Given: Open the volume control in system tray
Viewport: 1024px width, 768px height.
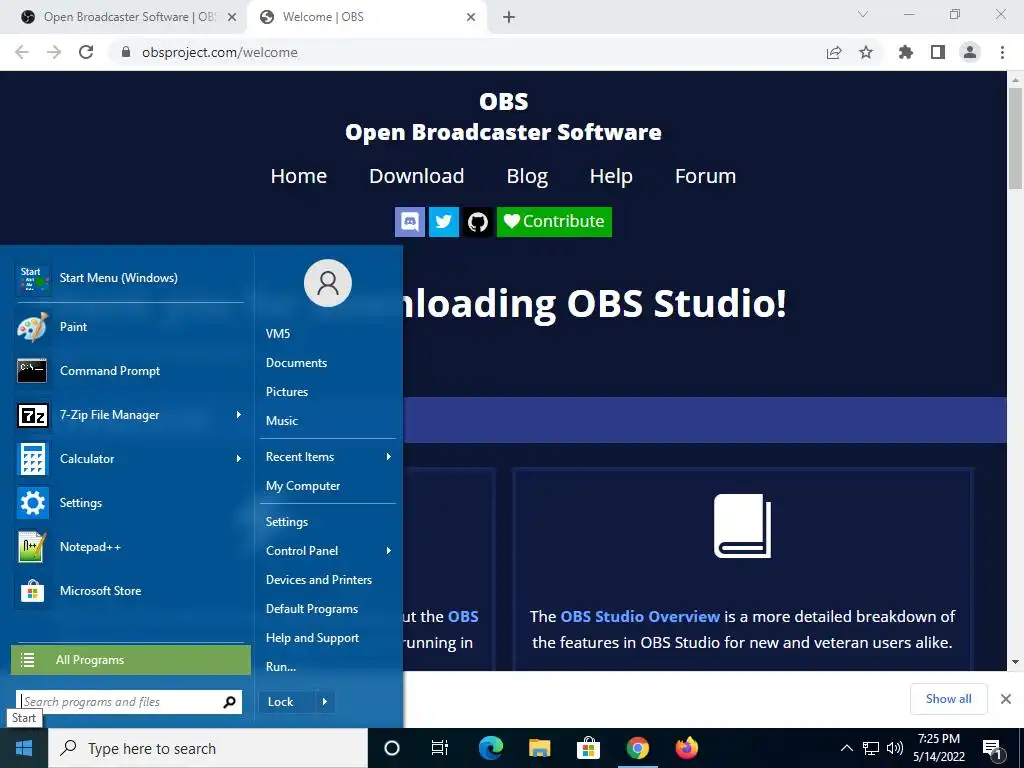Looking at the screenshot, I should pyautogui.click(x=895, y=748).
